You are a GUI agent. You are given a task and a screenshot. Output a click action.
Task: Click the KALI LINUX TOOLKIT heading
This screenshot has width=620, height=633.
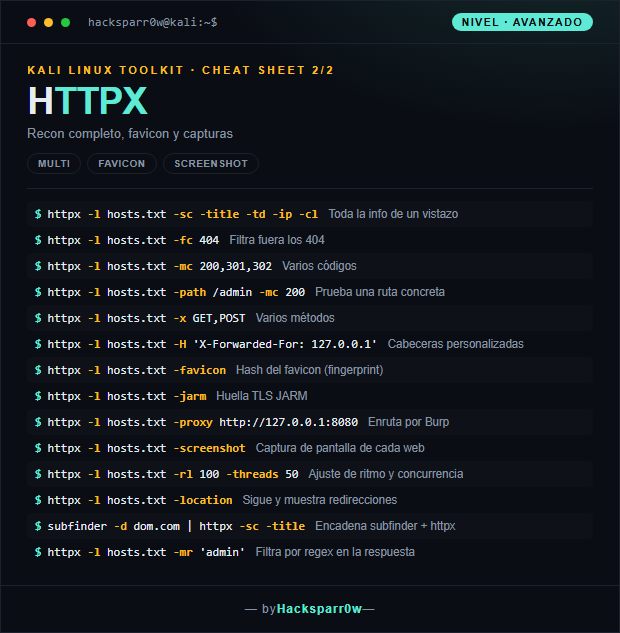coord(180,70)
